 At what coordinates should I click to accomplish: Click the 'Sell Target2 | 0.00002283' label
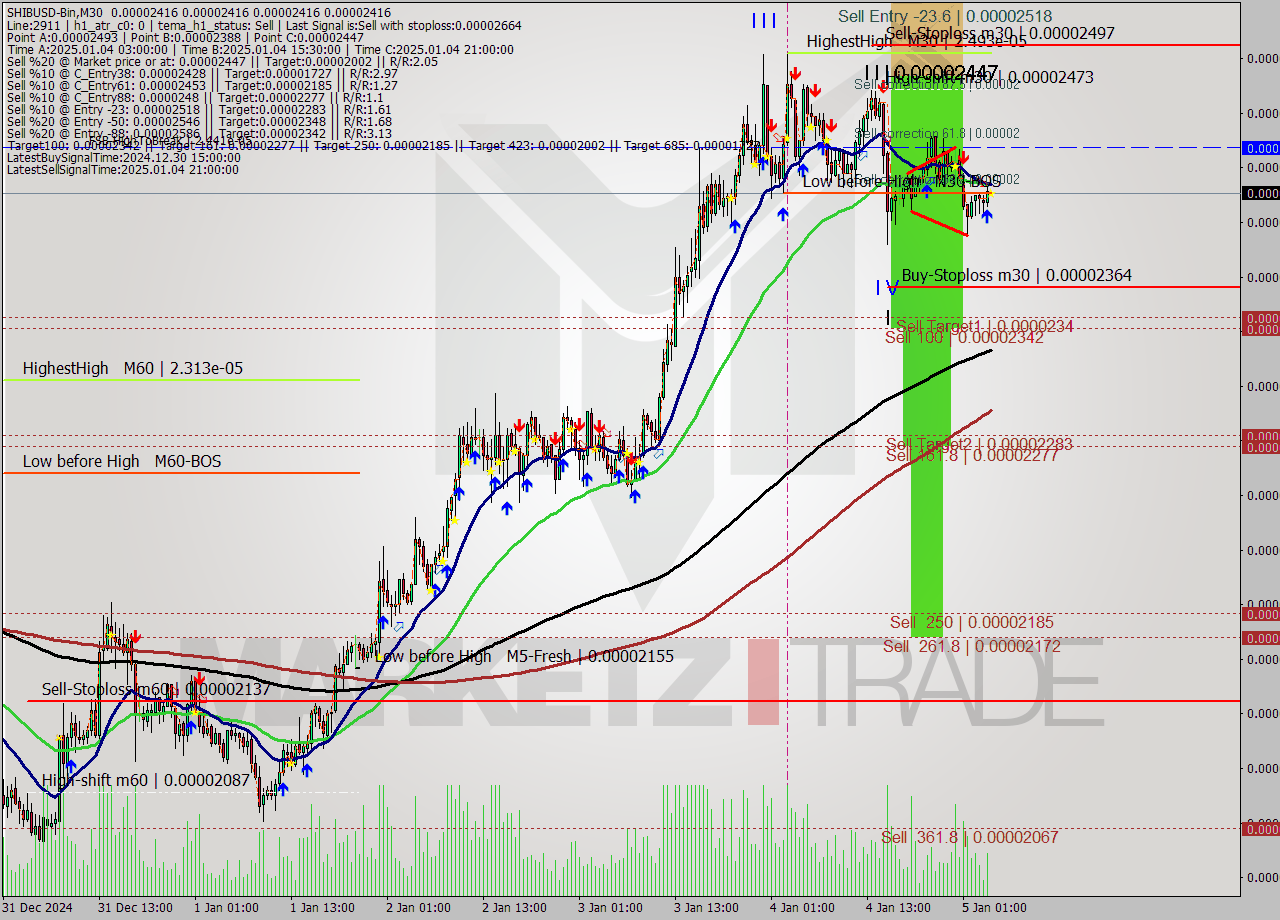click(979, 443)
